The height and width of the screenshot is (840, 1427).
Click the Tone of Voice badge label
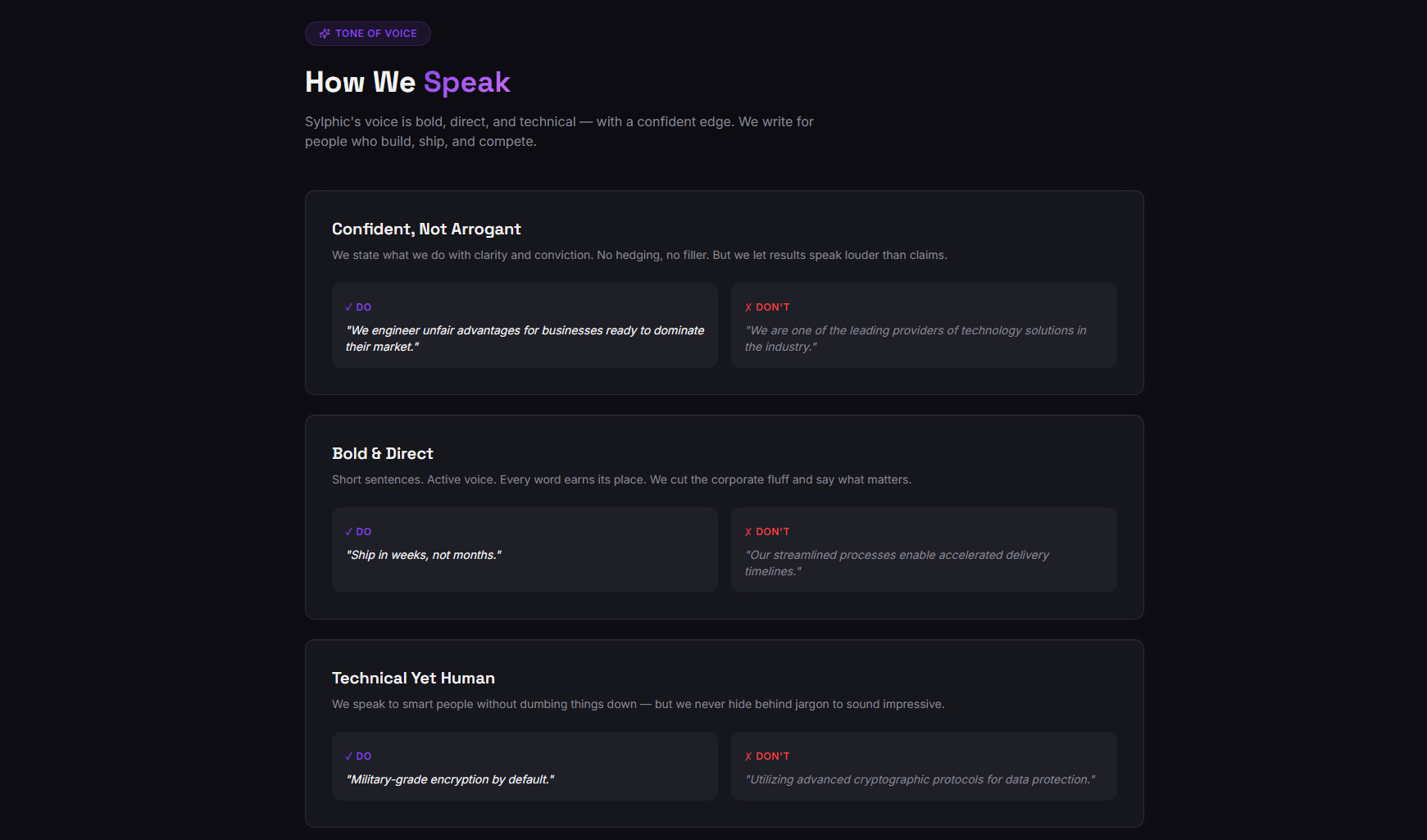376,34
